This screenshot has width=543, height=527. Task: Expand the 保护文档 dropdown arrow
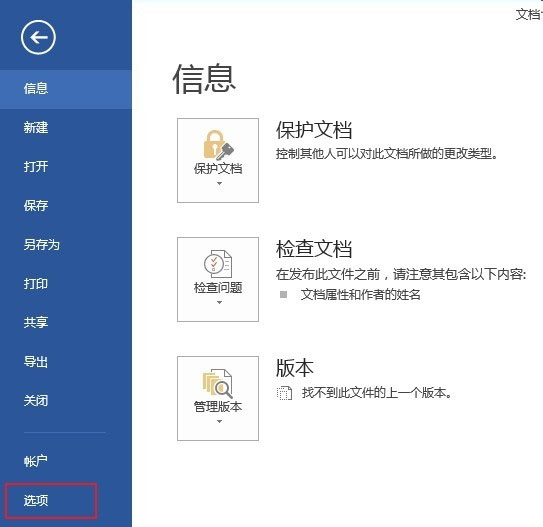tap(219, 183)
